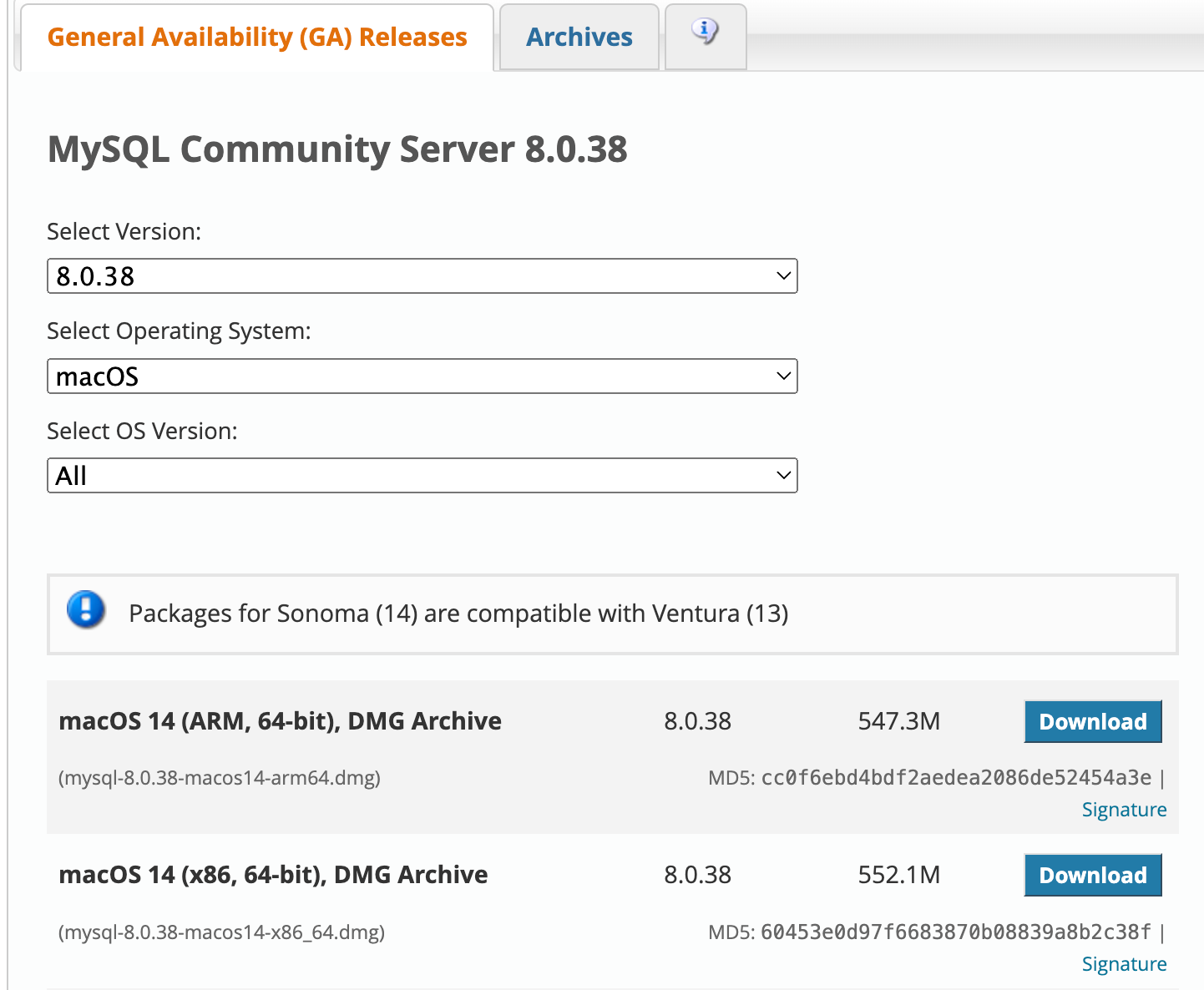Screen dimensions: 1204x990
Task: Open the Select OS Version dropdown showing All
Action: [422, 476]
